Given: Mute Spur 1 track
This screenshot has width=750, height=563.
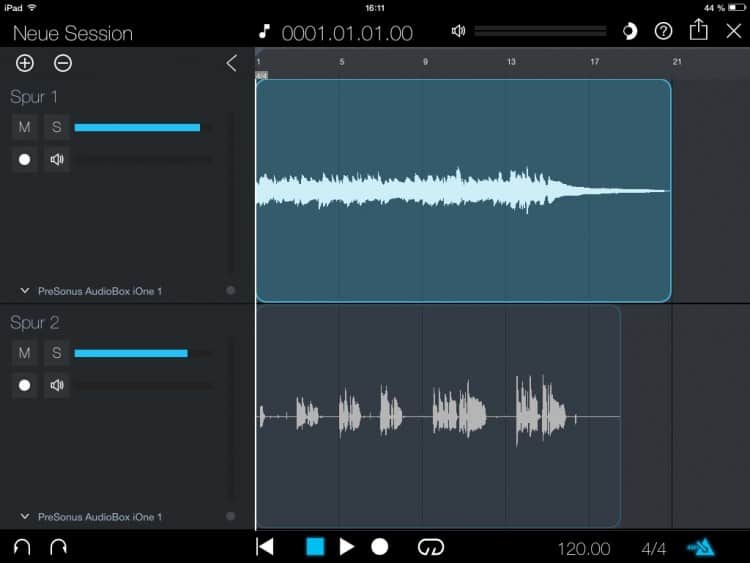Looking at the screenshot, I should tap(25, 127).
